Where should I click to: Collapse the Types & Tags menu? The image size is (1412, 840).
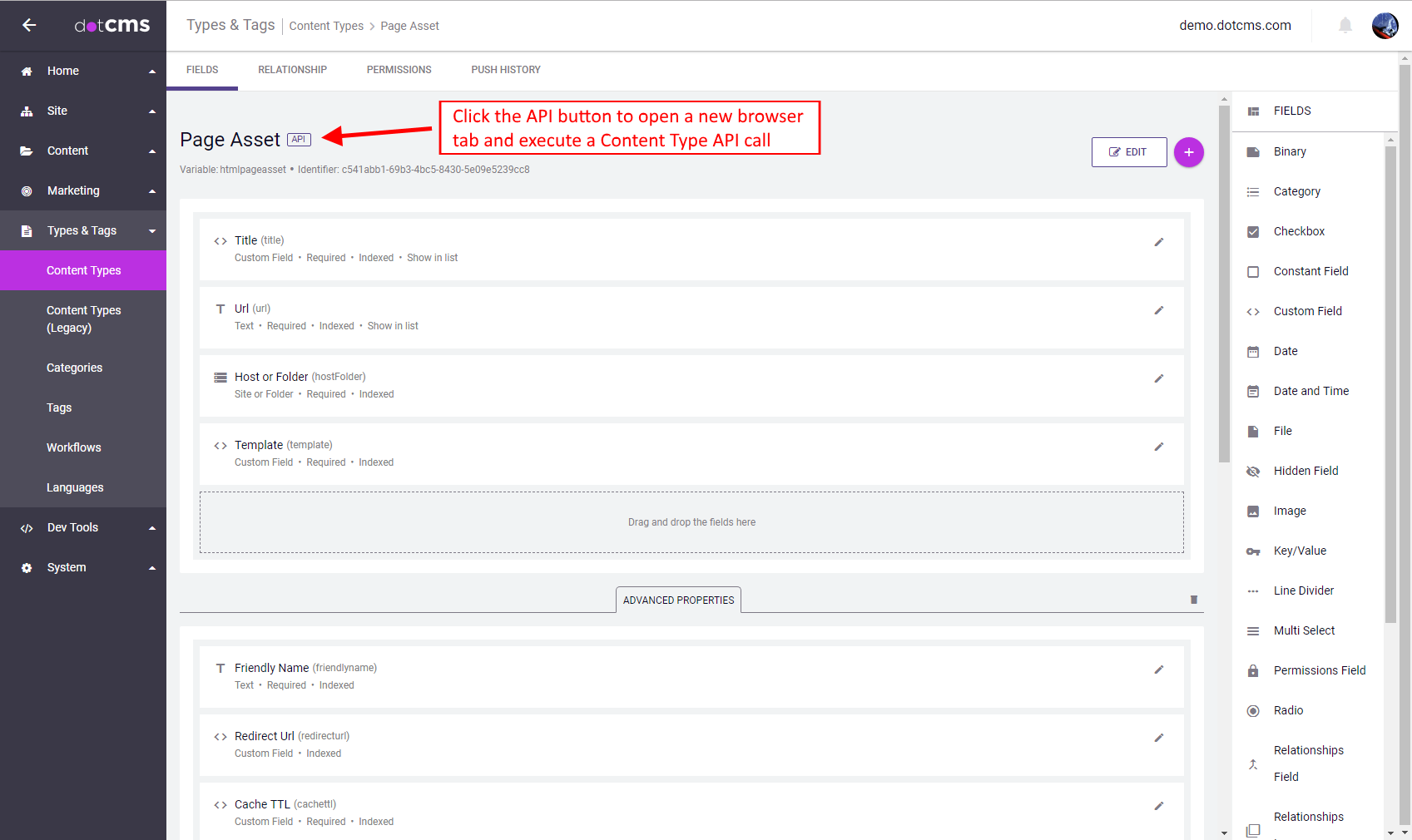[83, 230]
